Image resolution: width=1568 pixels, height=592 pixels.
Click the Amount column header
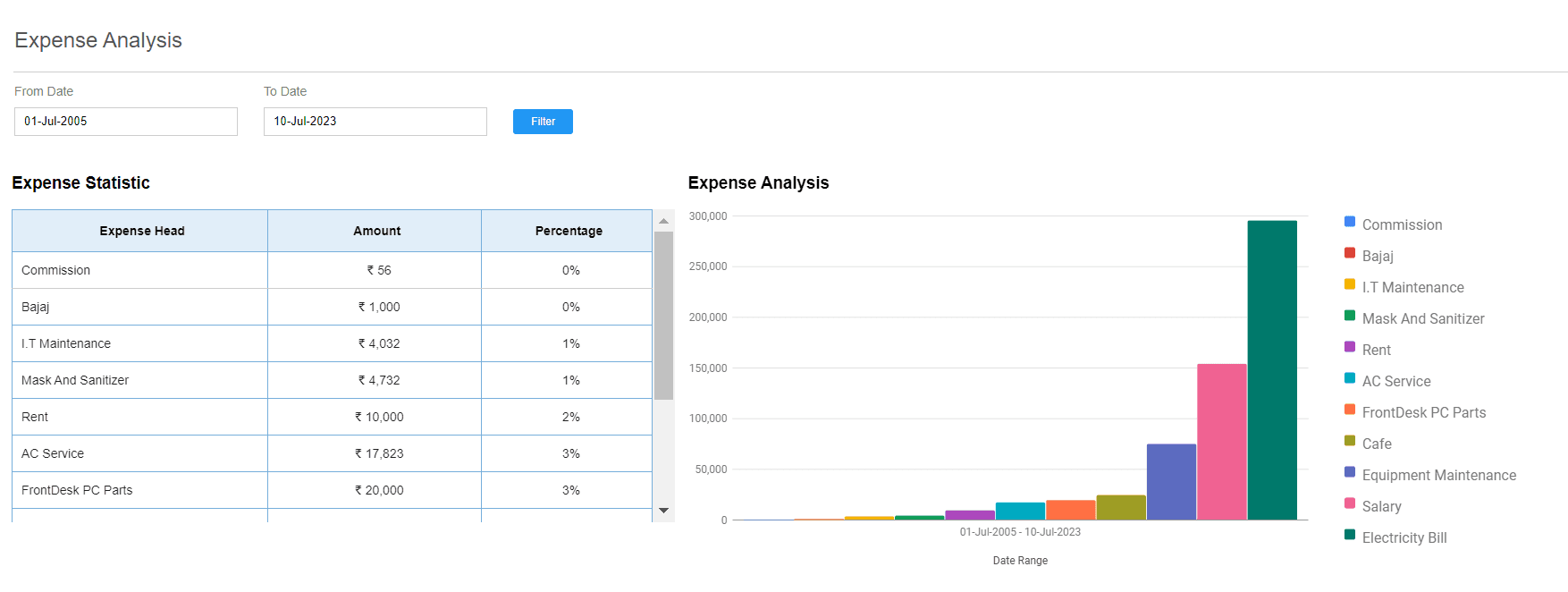pyautogui.click(x=375, y=231)
